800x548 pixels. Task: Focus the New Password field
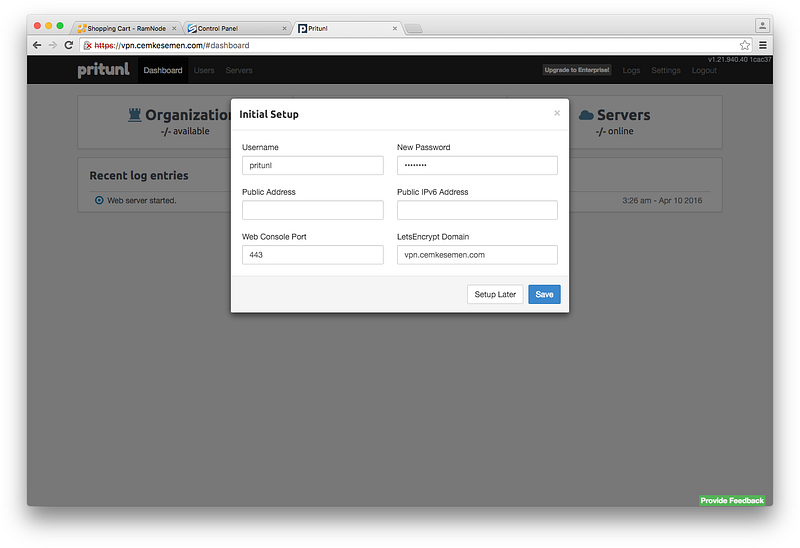tap(477, 165)
